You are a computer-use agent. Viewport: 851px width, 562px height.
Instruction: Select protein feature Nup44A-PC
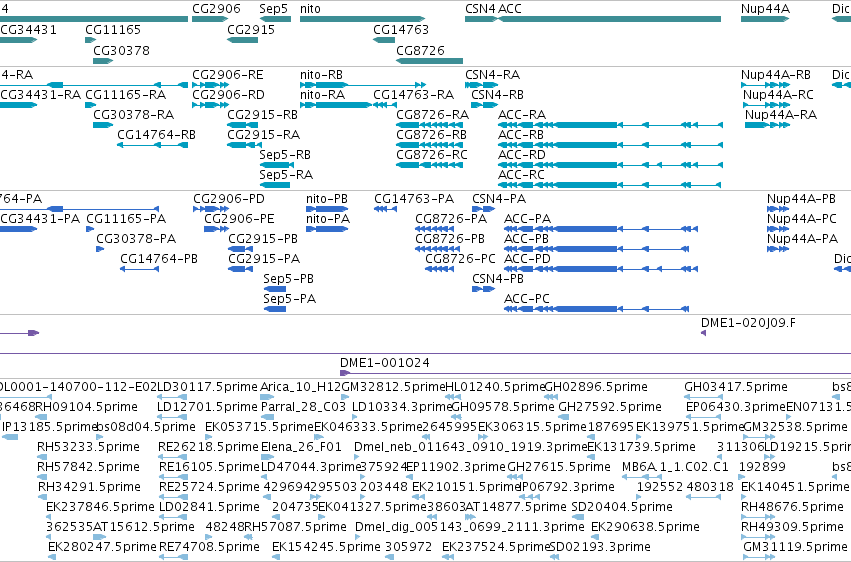click(778, 229)
